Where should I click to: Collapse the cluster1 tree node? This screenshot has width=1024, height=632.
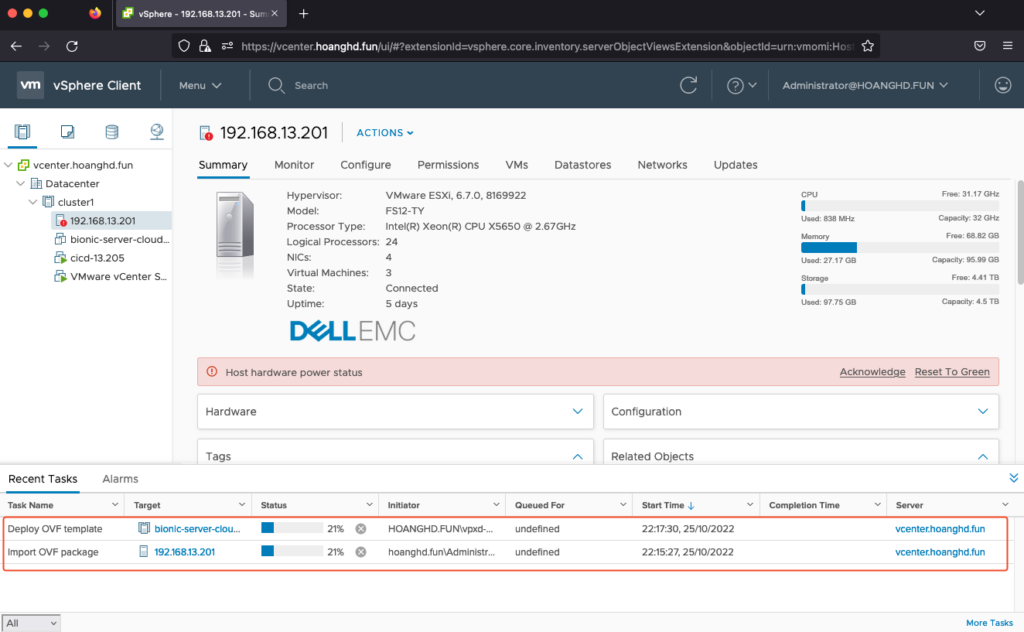pyautogui.click(x=33, y=202)
